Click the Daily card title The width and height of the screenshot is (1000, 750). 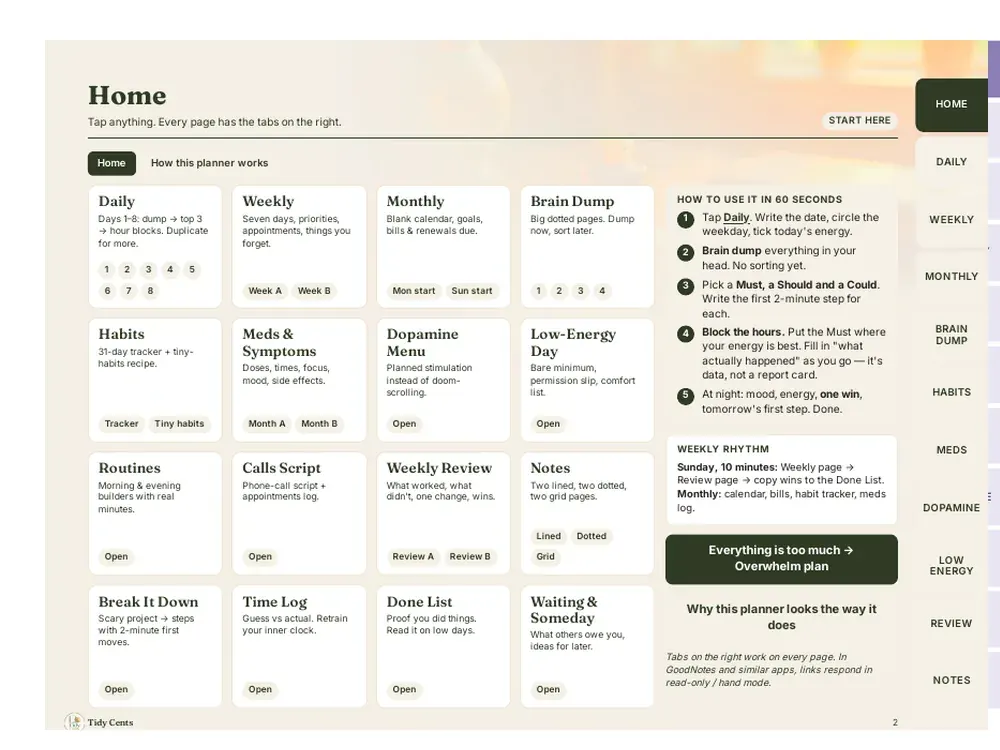[117, 202]
